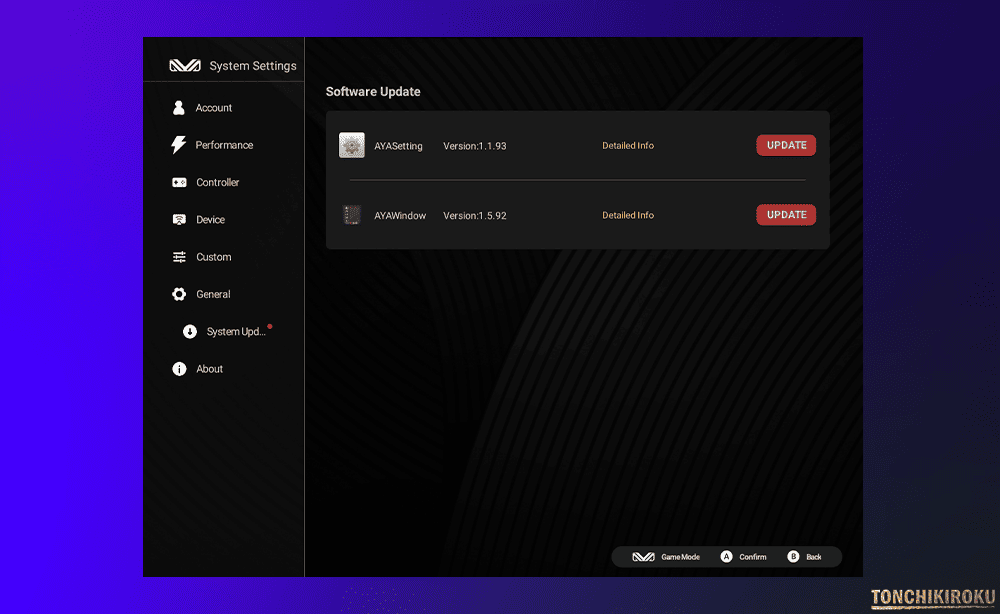Click the AYAWindow app icon
This screenshot has height=614, width=1000.
pos(351,215)
